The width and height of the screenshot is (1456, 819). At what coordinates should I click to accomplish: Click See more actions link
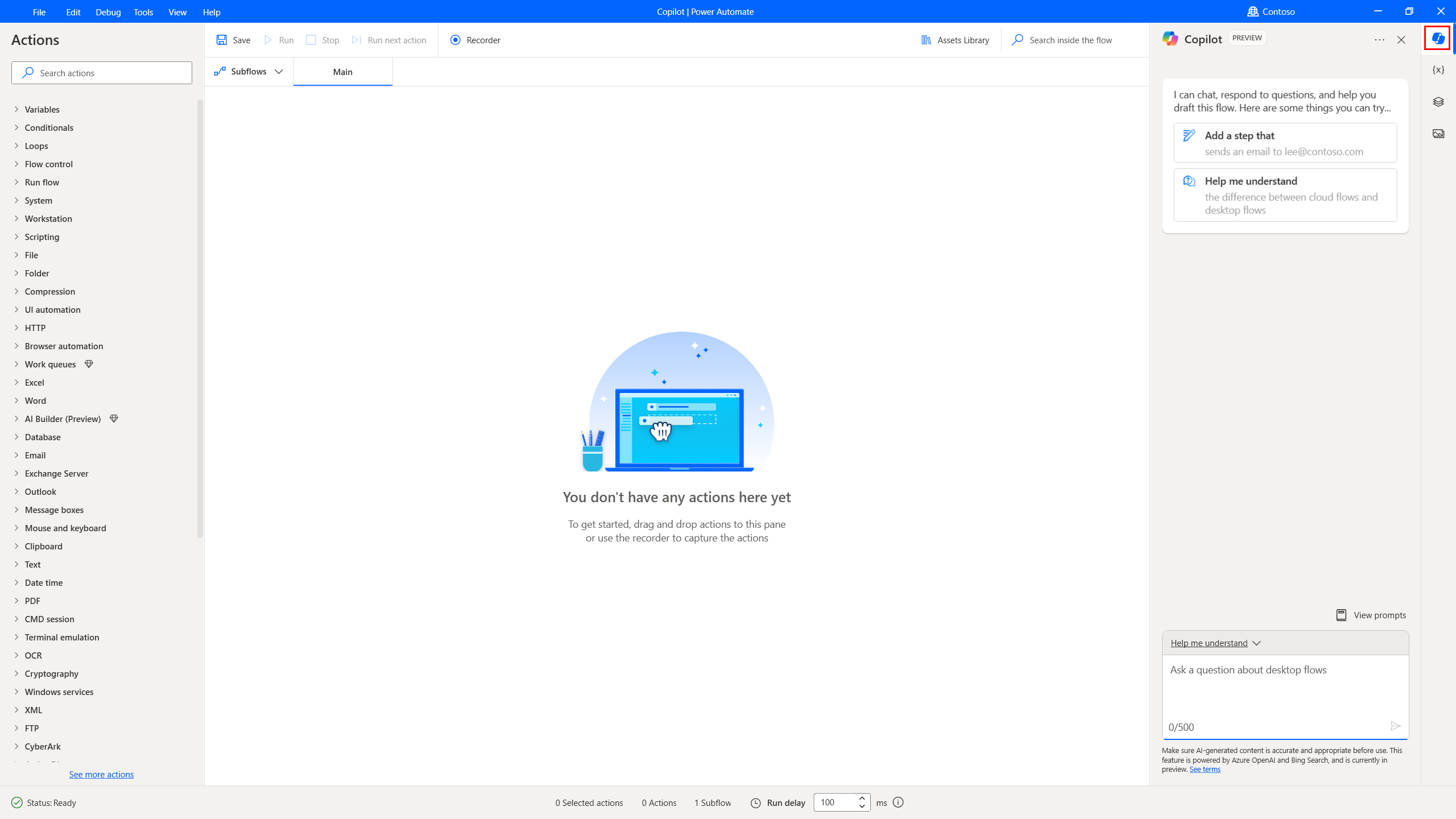click(101, 774)
